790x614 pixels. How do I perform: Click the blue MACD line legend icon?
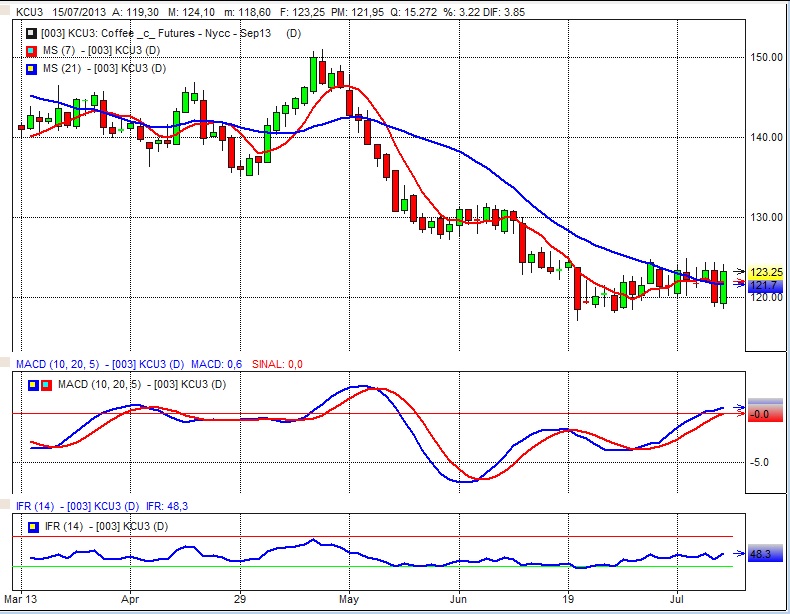[31, 385]
